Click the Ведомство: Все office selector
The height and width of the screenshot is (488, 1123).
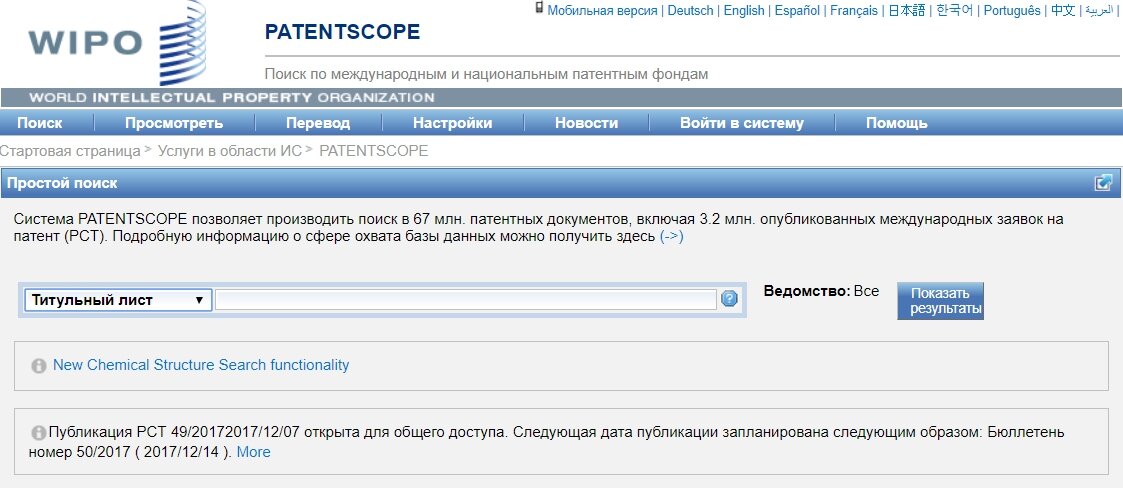(x=821, y=292)
